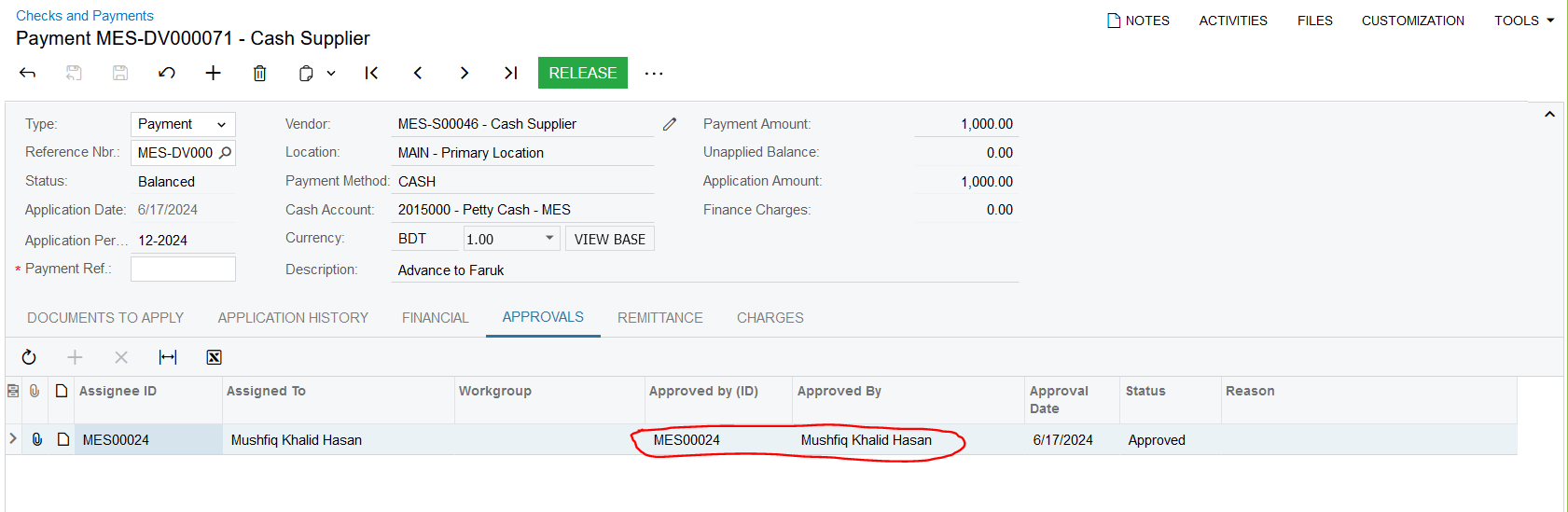Click the Delete trash can icon

[259, 73]
